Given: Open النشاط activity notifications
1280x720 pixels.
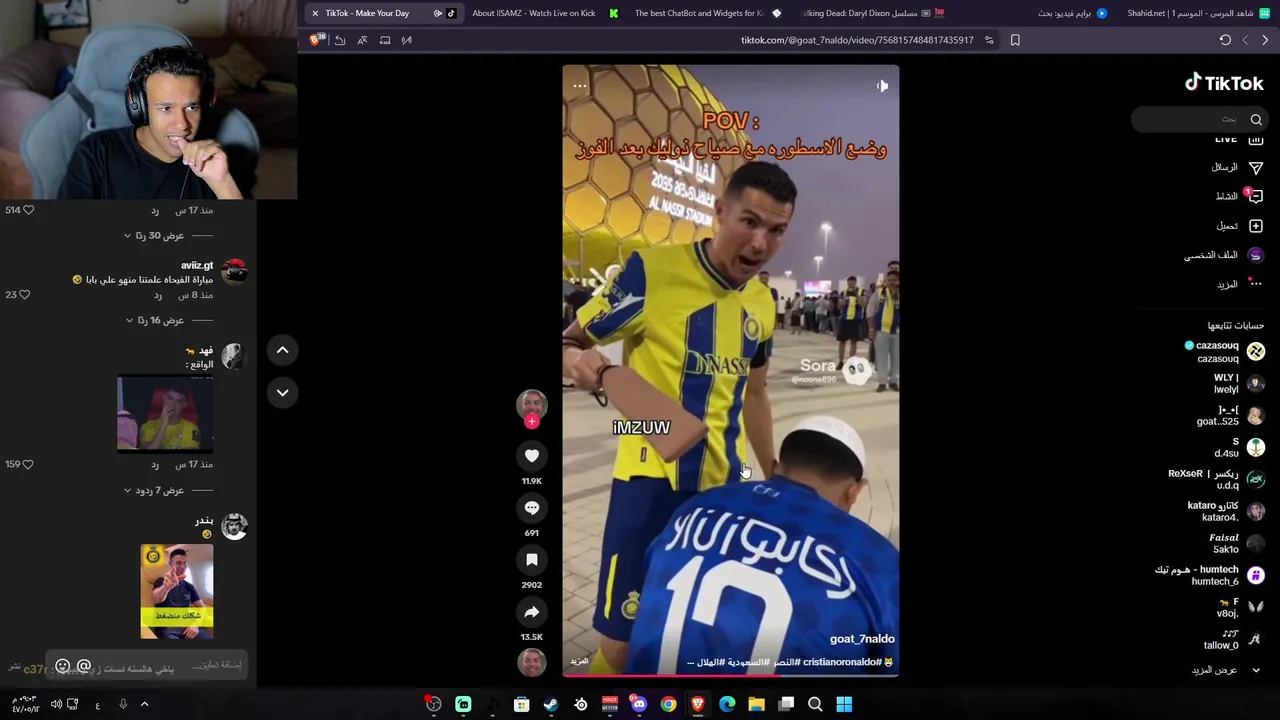Looking at the screenshot, I should (1238, 196).
